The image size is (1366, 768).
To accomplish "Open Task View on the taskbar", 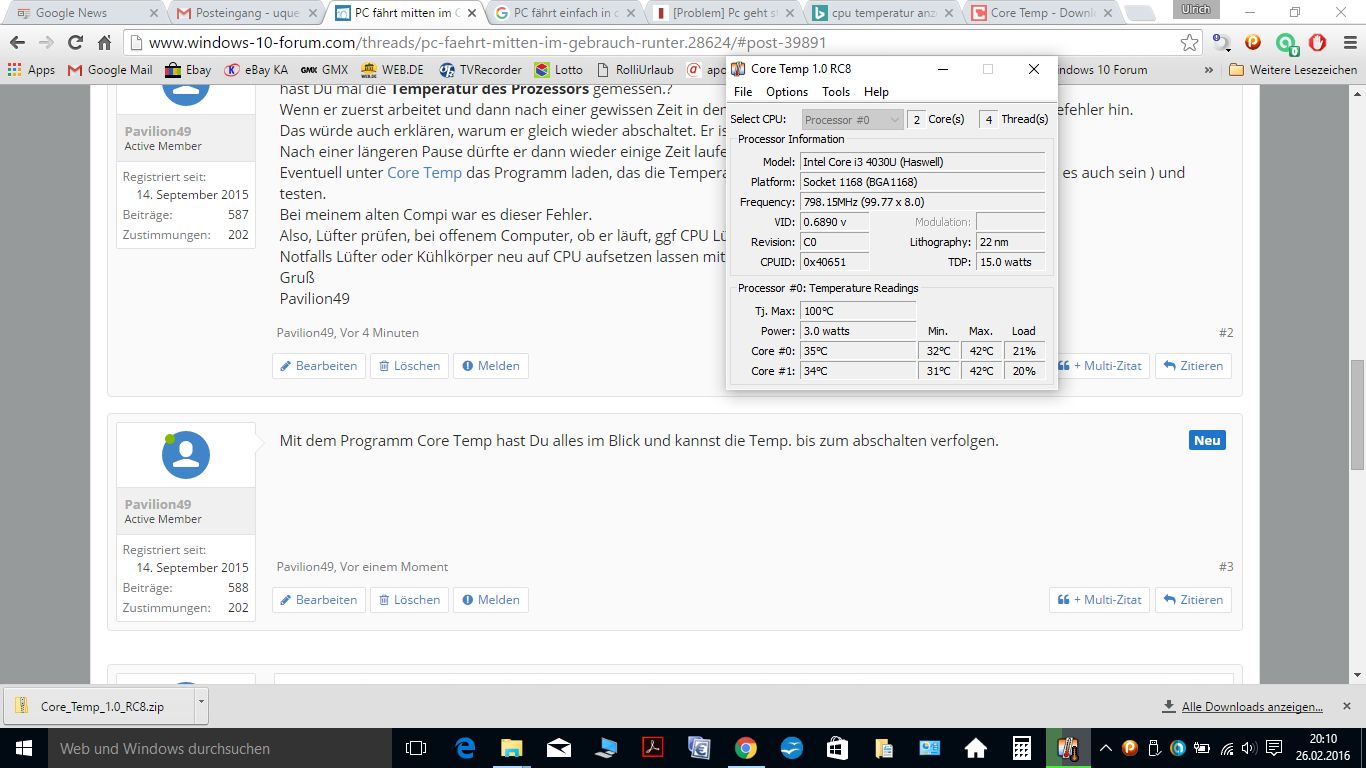I will point(415,748).
